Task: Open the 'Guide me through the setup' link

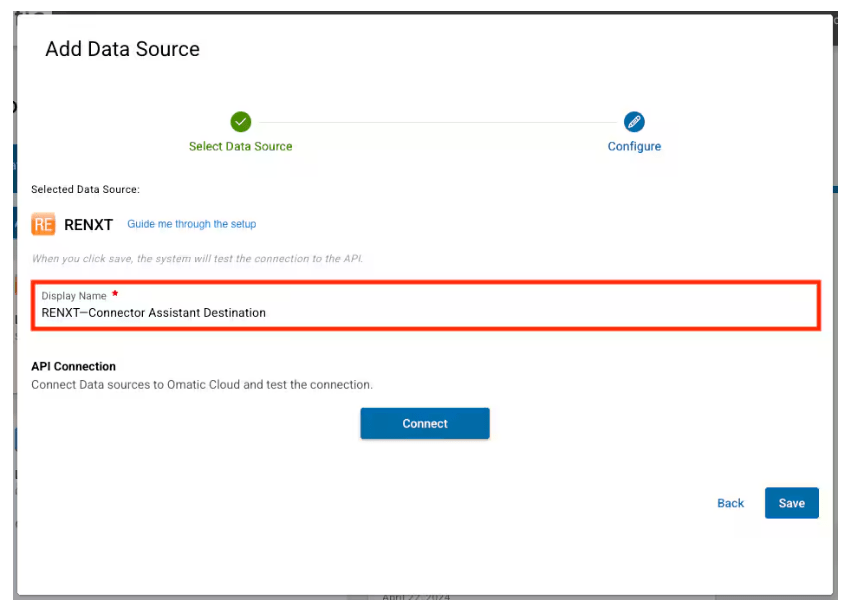Action: (x=191, y=224)
